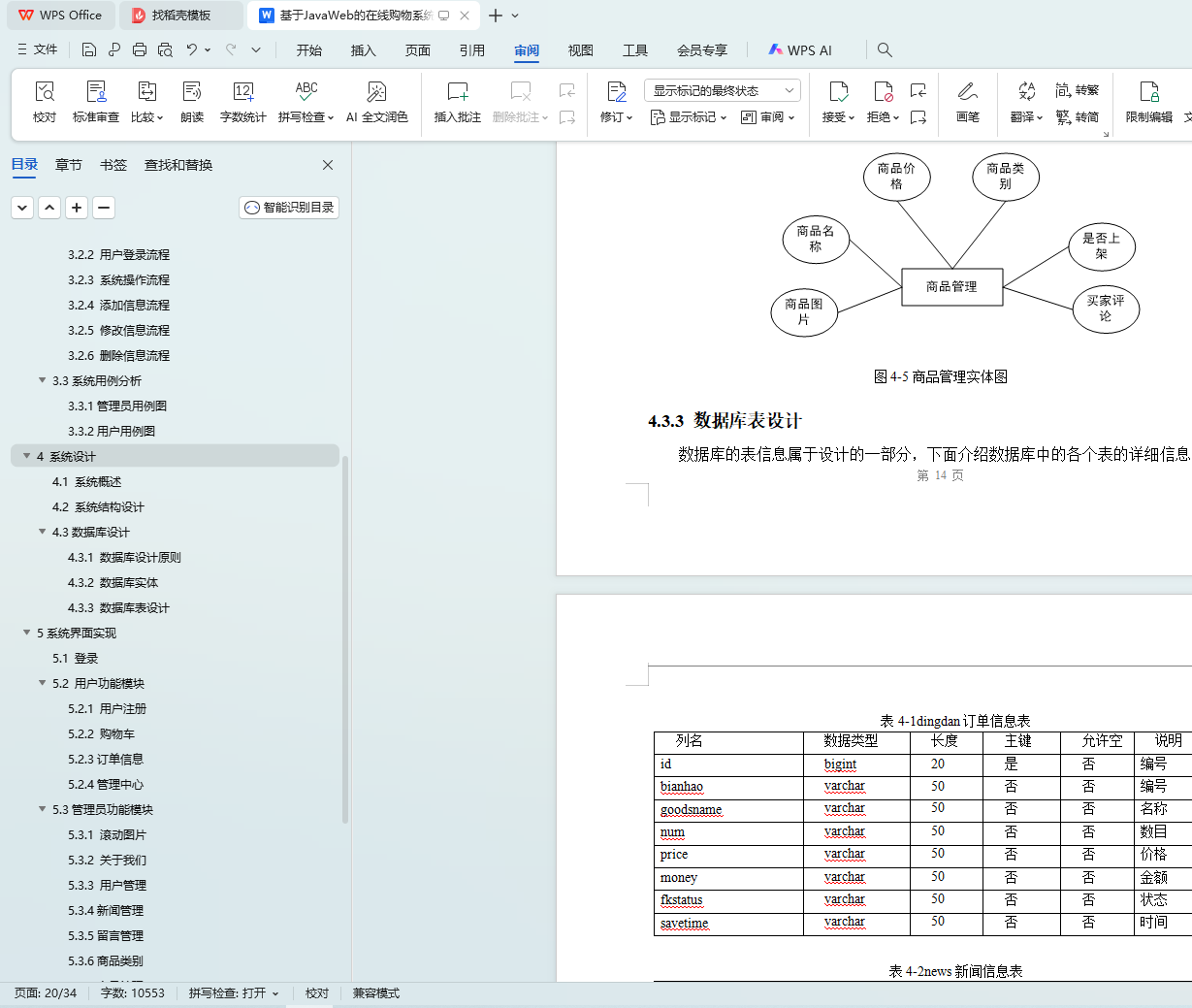This screenshot has width=1192, height=1008.
Task: Collapse the 4.3 数据库设计 outline node
Action: 42,532
